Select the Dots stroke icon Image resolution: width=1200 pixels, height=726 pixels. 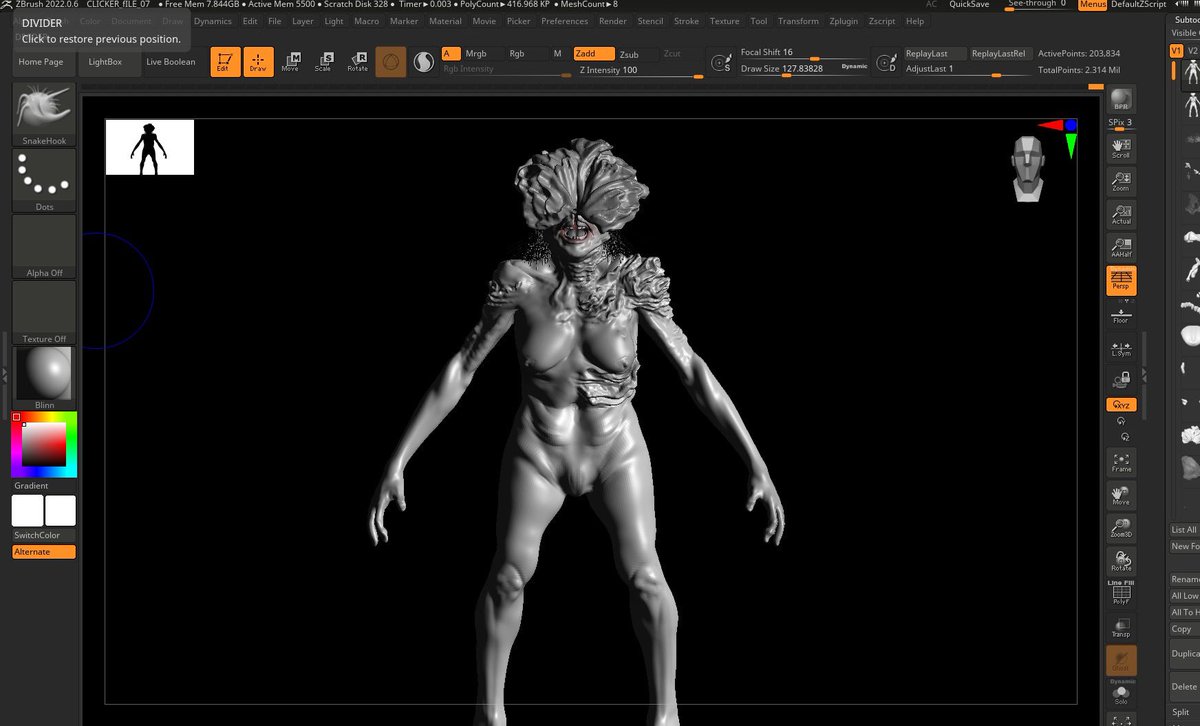(43, 178)
